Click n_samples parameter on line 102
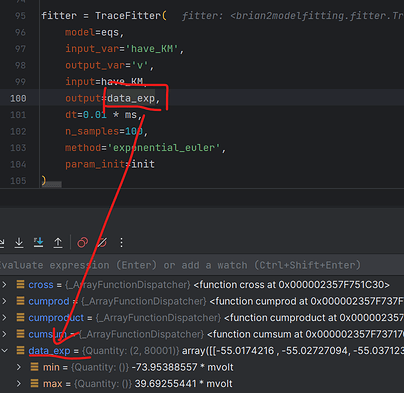Viewport: 404px width, 393px height. tap(92, 131)
